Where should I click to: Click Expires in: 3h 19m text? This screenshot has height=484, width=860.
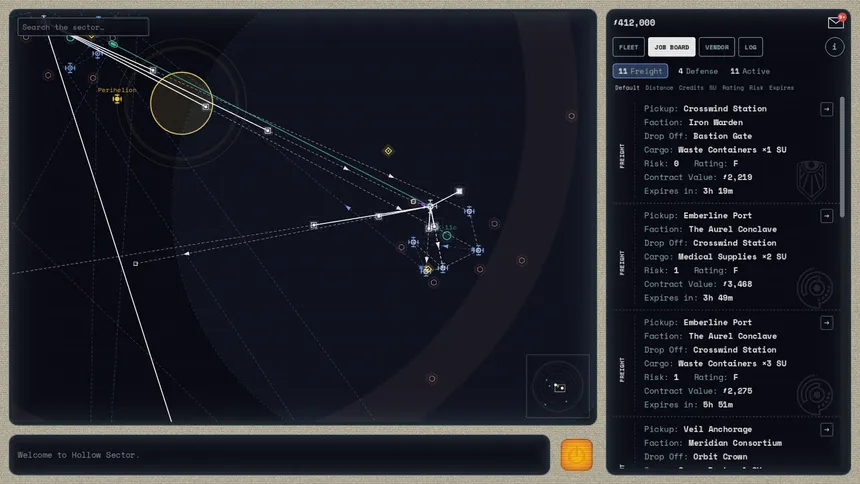688,191
